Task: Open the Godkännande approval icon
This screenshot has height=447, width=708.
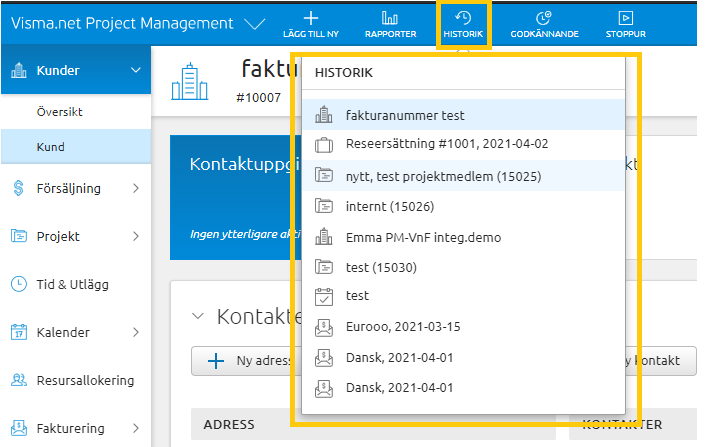Action: (x=544, y=18)
